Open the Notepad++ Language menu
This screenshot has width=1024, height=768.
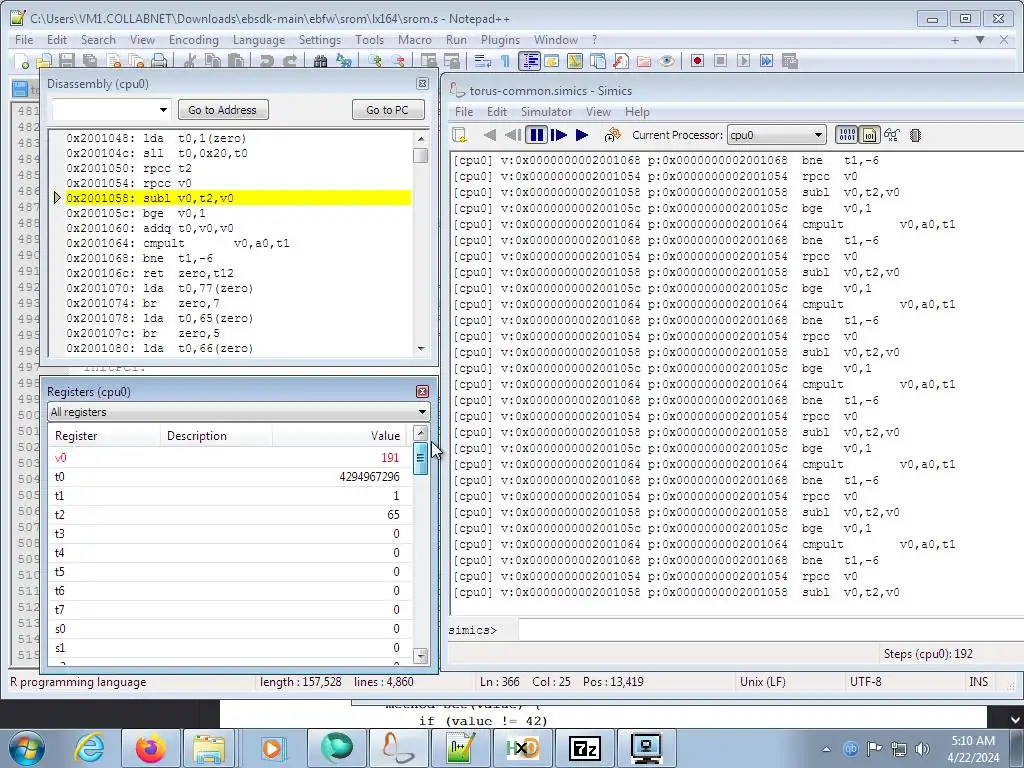coord(259,40)
